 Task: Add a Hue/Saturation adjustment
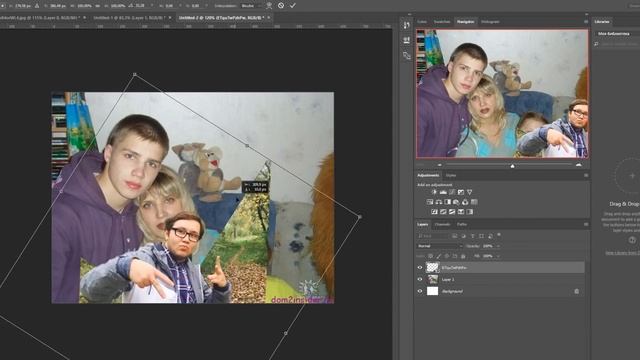pyautogui.click(x=430, y=202)
